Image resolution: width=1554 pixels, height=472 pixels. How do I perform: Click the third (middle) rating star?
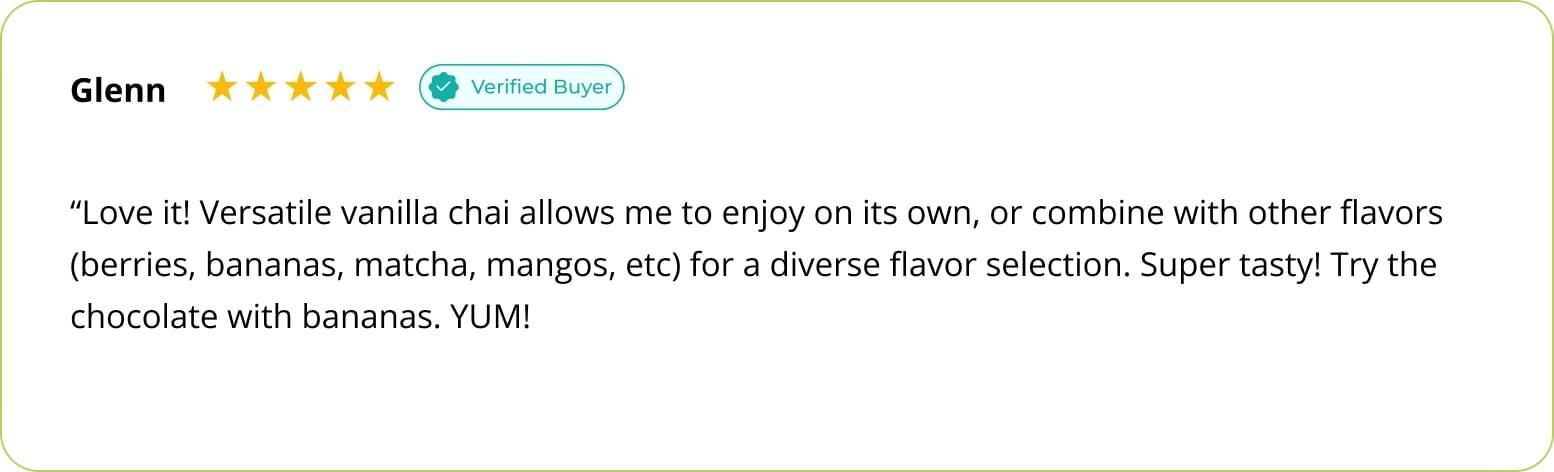[x=300, y=88]
